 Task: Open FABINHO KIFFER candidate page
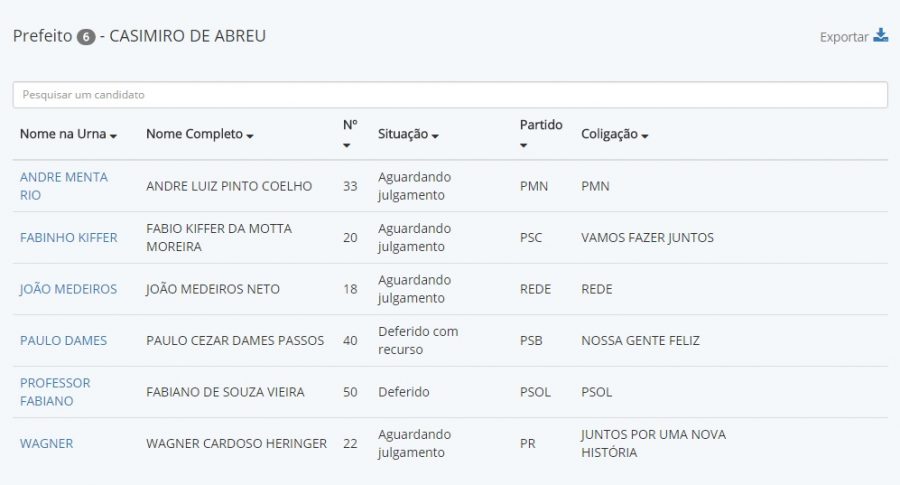[68, 238]
